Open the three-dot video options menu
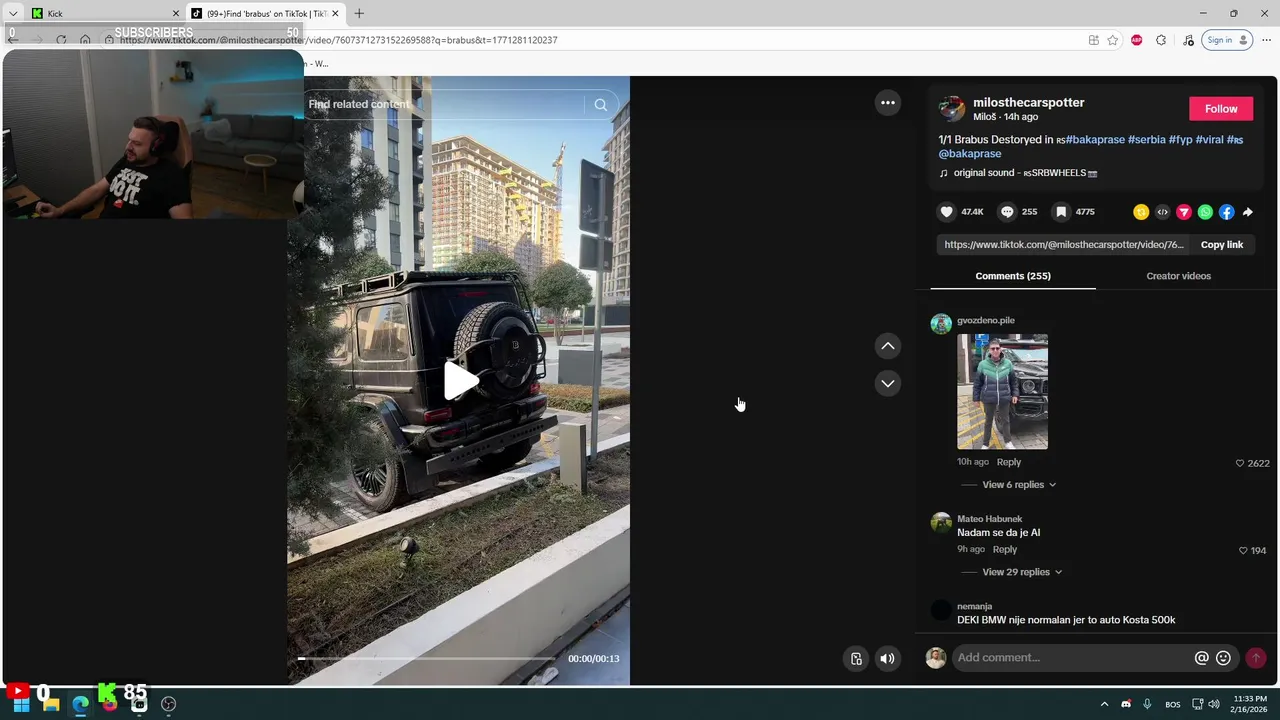The image size is (1280, 720). 887,103
